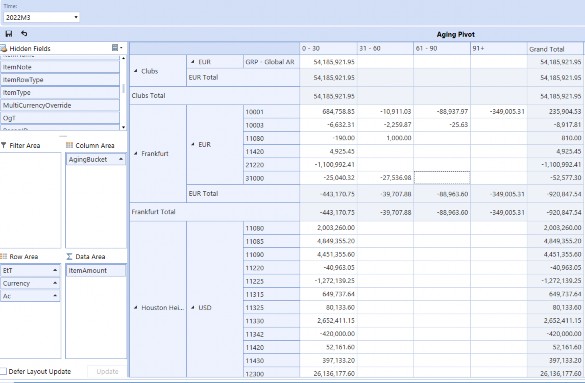Viewport: 585px width, 383px height.
Task: Click the Row Area icon
Action: pyautogui.click(x=4, y=256)
